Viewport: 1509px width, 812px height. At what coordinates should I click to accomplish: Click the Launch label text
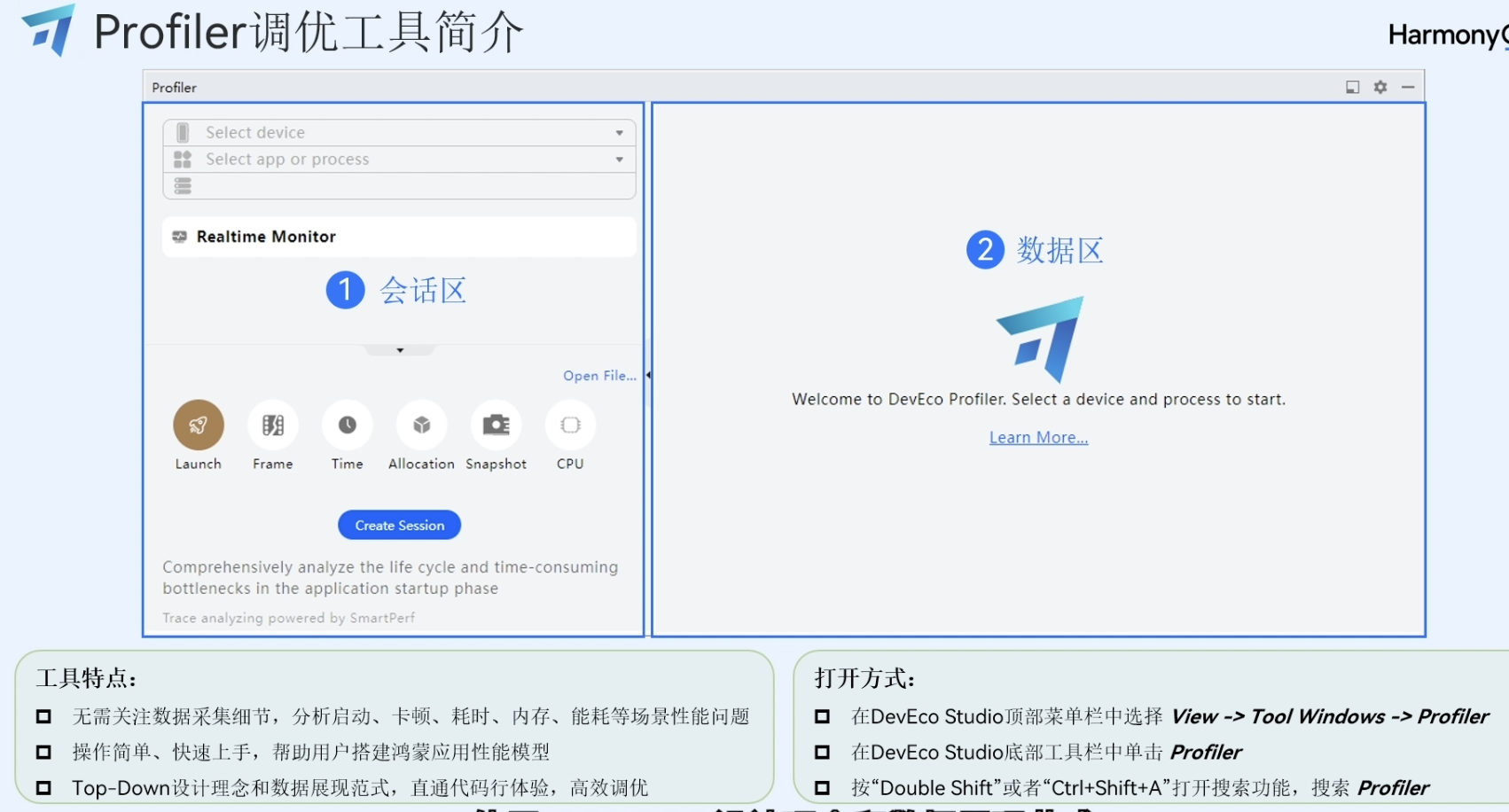click(198, 464)
